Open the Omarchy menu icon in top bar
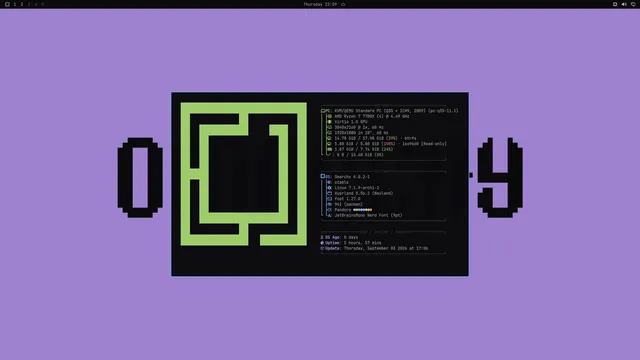This screenshot has width=640, height=360. pos(7,4)
